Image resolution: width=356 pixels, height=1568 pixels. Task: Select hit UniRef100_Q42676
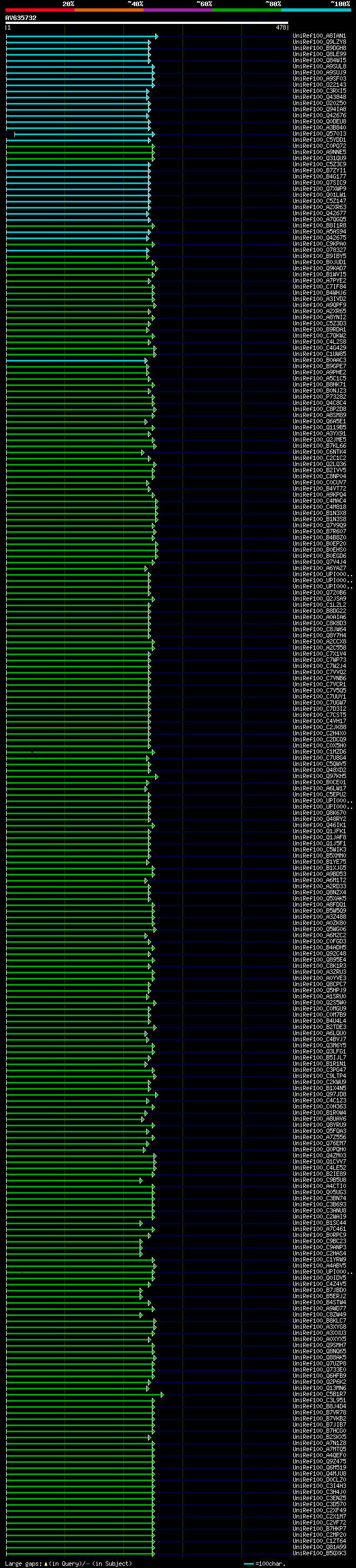pos(319,115)
